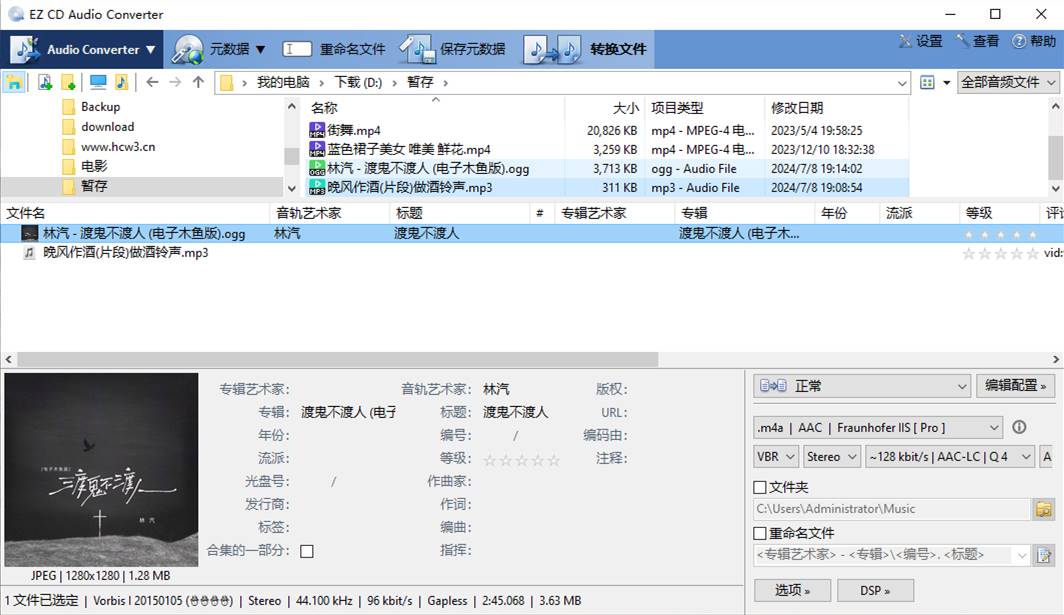Click the filename pattern edit icon
1064x615 pixels.
point(1044,555)
